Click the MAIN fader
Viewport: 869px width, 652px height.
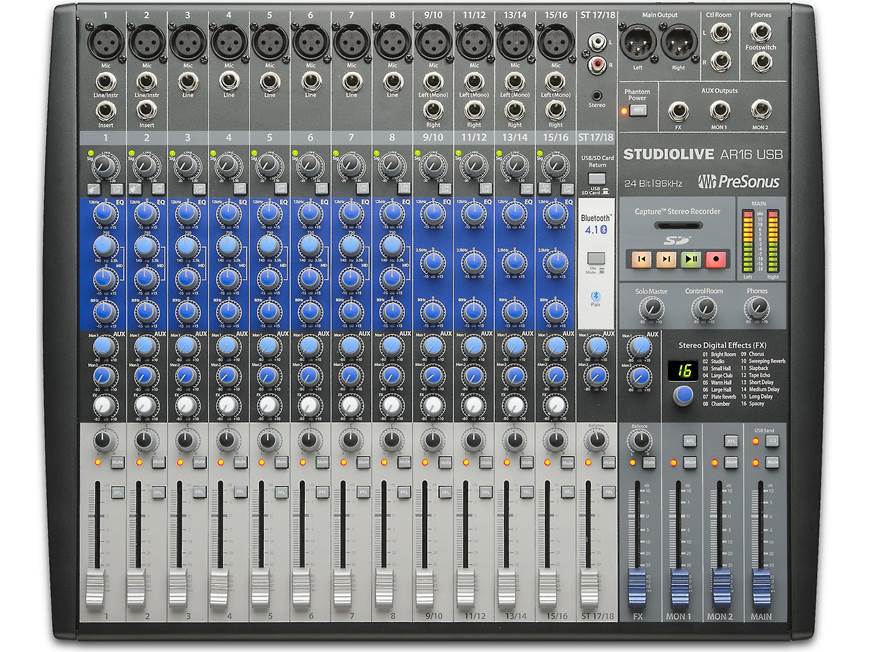(761, 589)
